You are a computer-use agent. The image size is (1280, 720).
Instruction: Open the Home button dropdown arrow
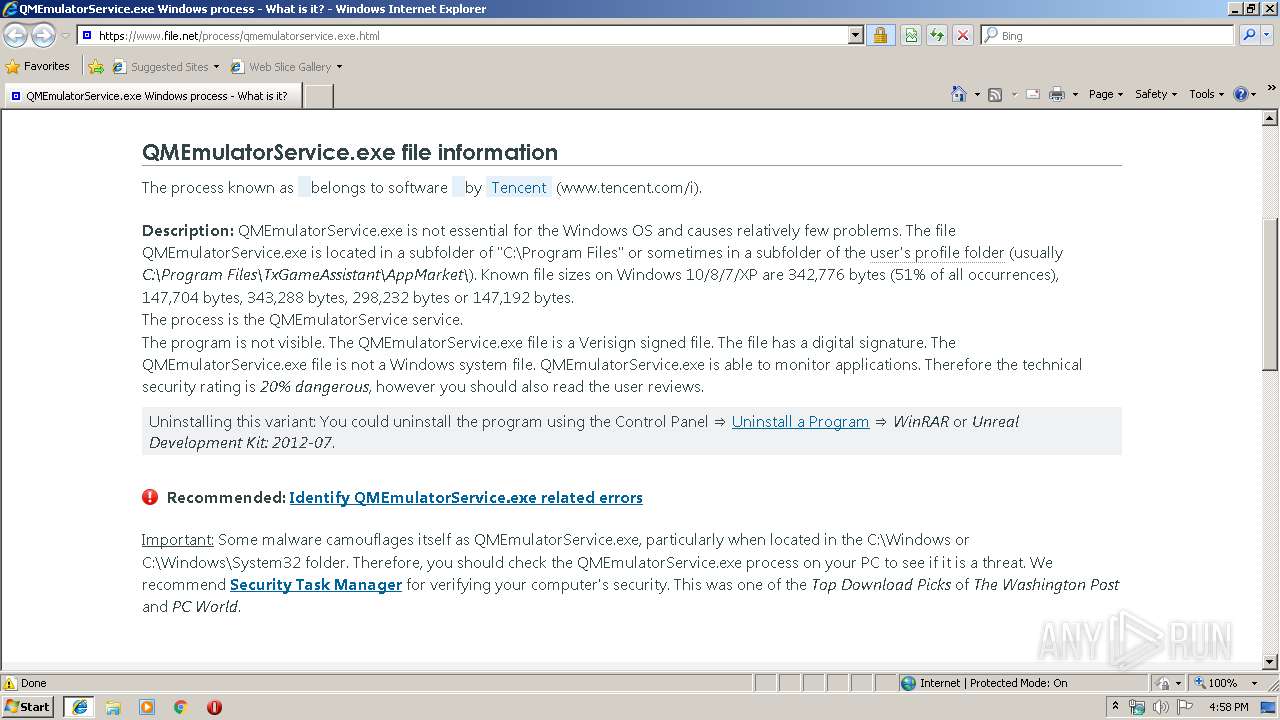pos(976,94)
